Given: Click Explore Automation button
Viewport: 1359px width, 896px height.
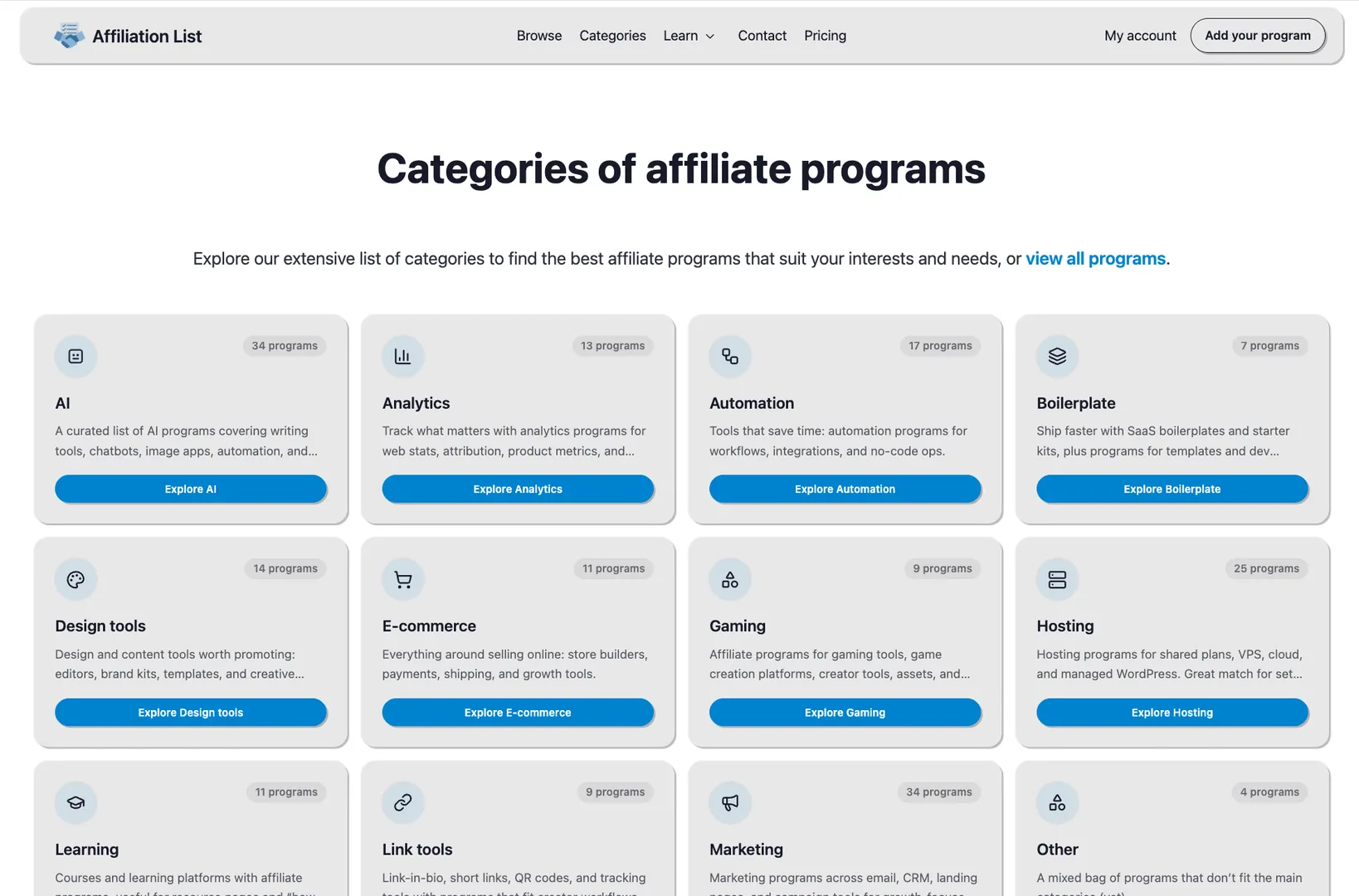Looking at the screenshot, I should (x=845, y=489).
